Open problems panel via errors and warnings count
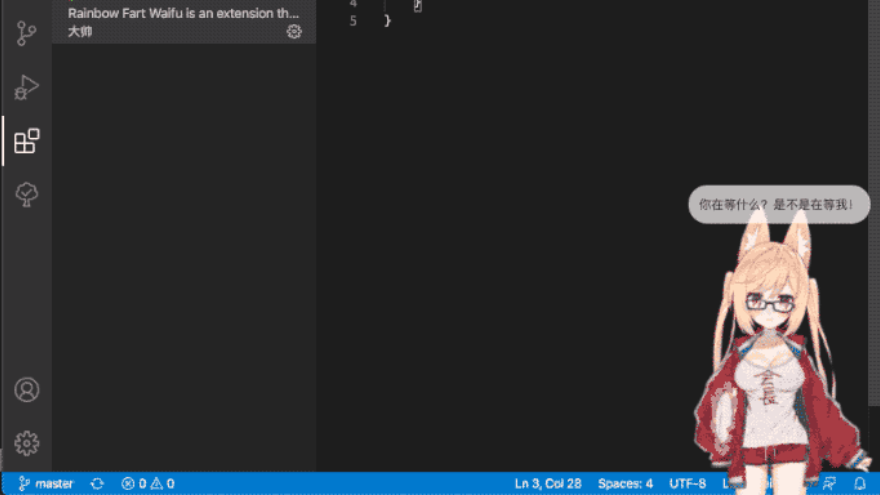The height and width of the screenshot is (495, 880). 148,483
